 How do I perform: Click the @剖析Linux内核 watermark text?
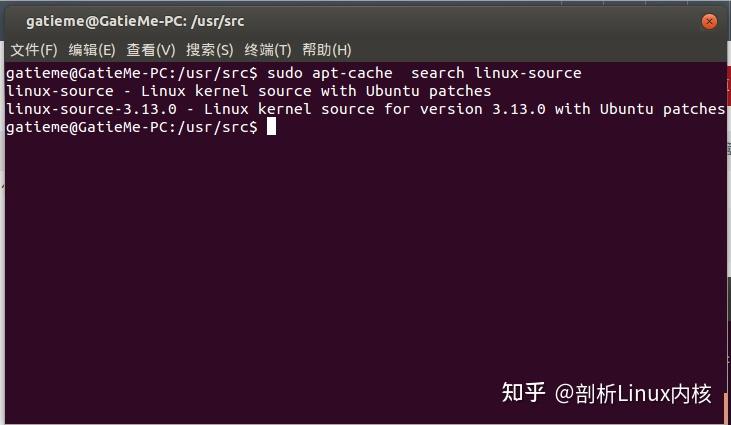[x=633, y=394]
